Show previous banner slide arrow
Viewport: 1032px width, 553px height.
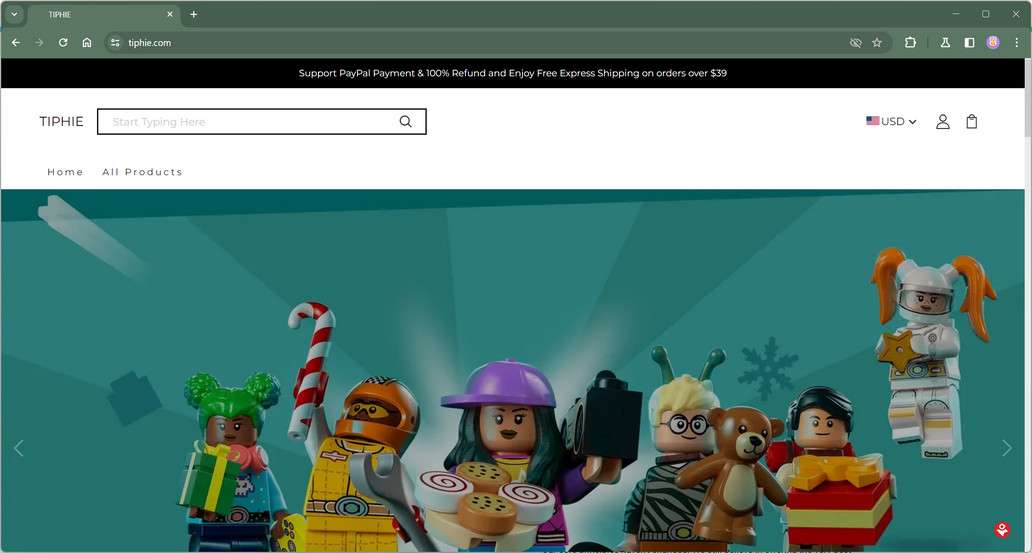coord(18,448)
